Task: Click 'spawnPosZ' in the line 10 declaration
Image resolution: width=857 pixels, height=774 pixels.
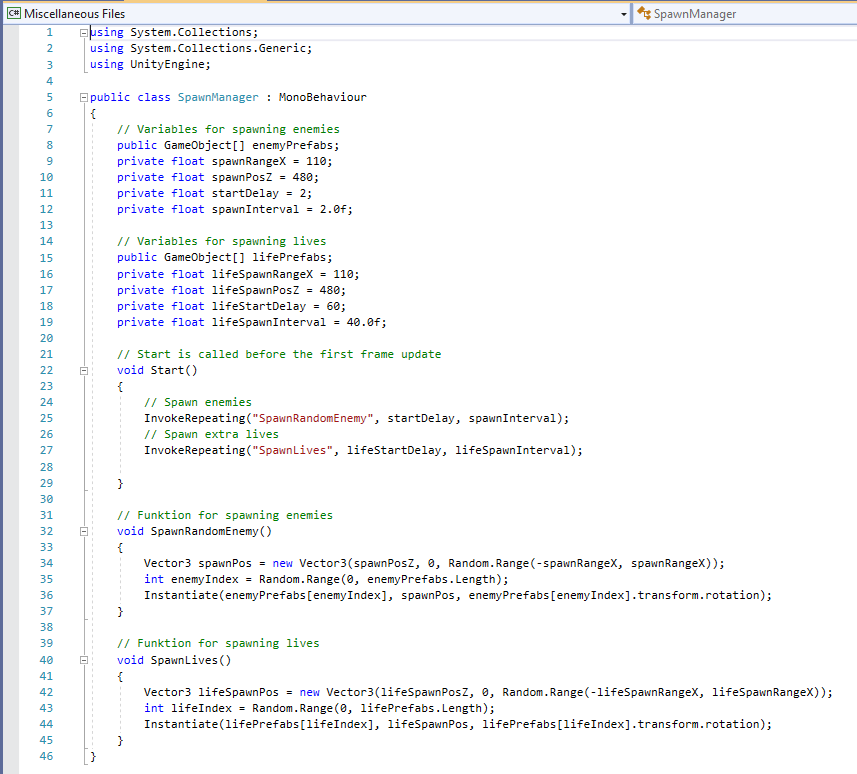Action: tap(242, 177)
